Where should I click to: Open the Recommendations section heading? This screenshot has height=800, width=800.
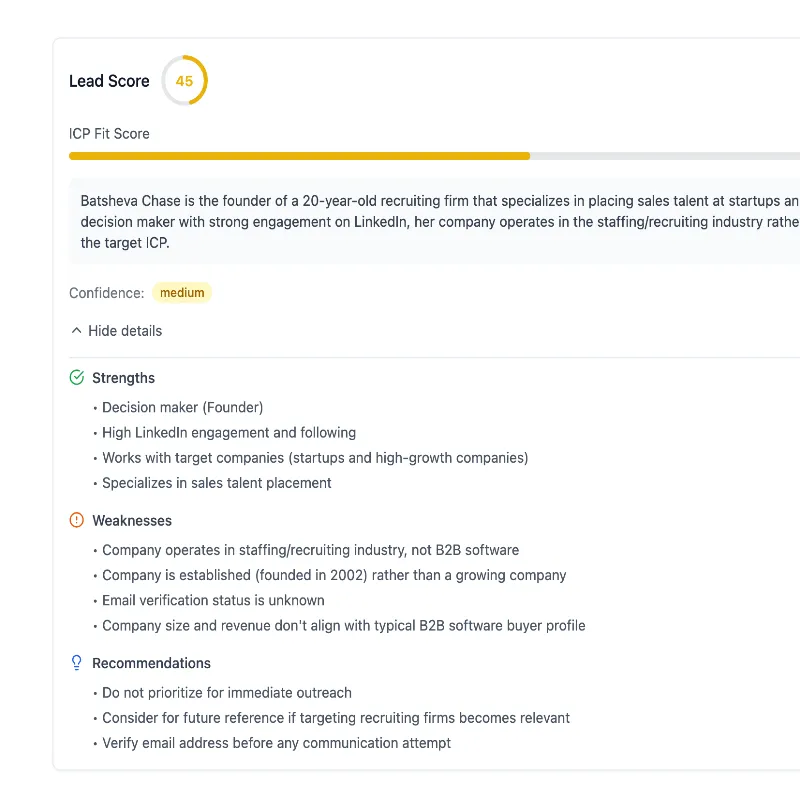(x=151, y=662)
